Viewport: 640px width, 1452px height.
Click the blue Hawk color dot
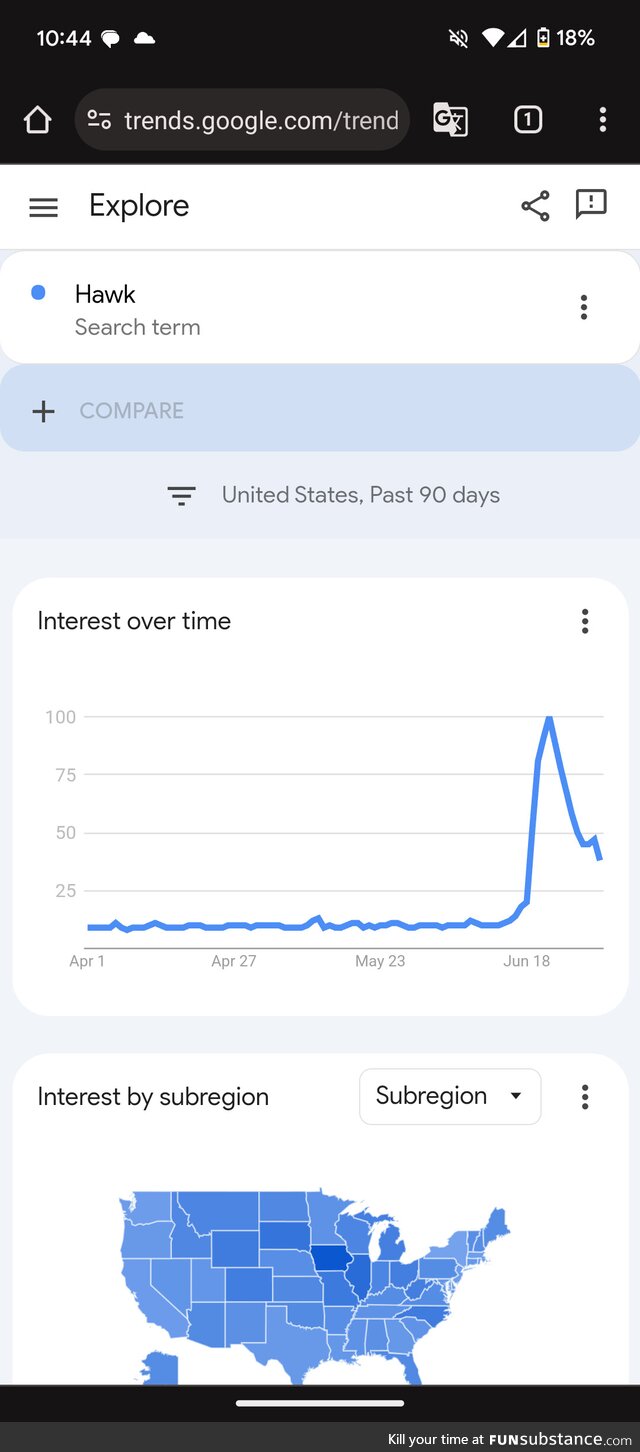click(x=38, y=293)
